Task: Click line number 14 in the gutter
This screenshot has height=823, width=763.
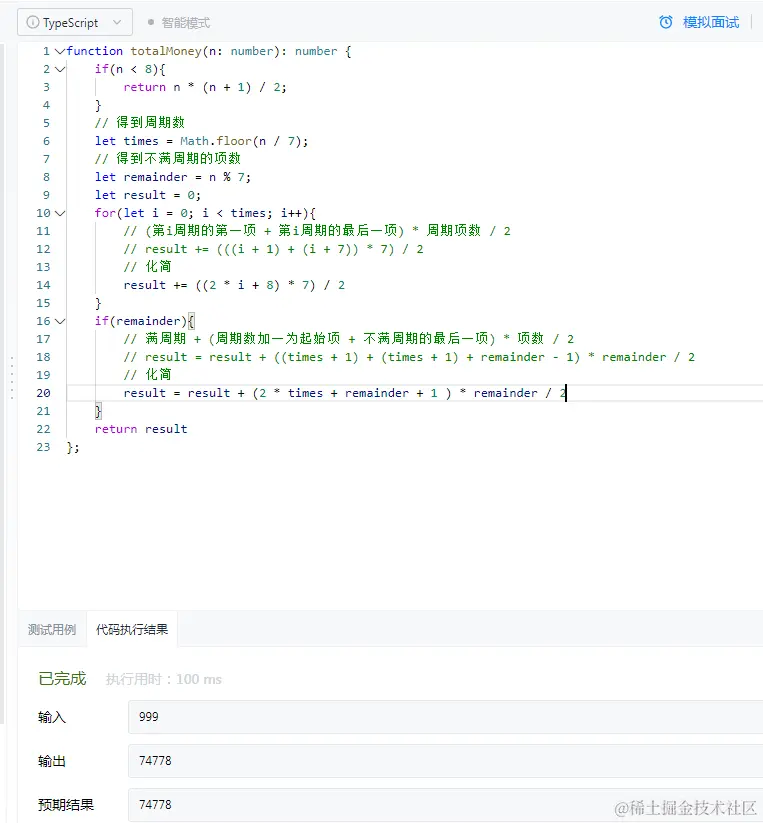Action: tap(44, 285)
